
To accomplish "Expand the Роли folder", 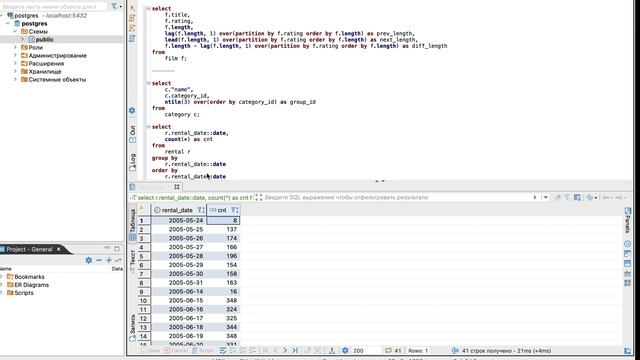I will 15,47.
